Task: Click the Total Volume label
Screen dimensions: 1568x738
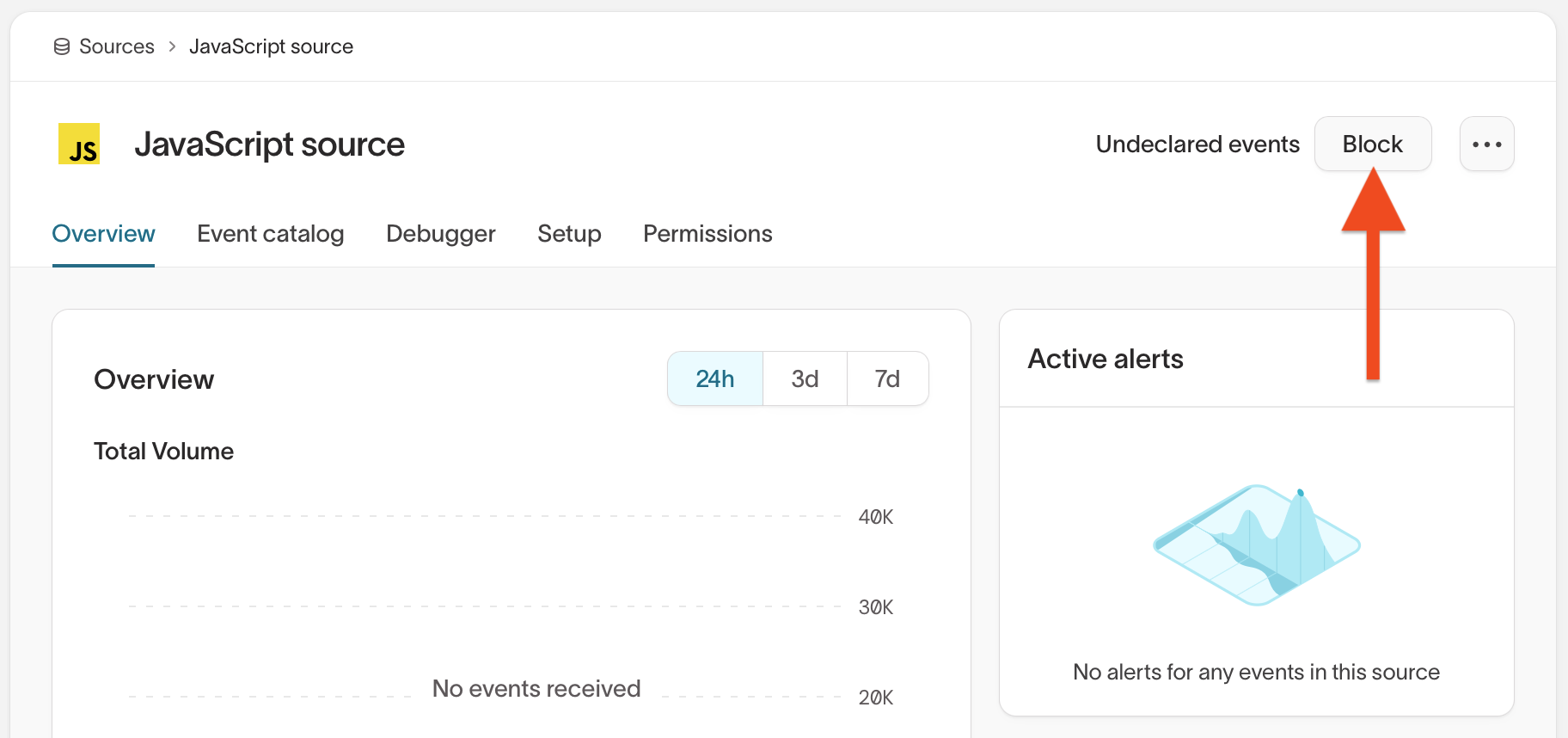Action: pyautogui.click(x=163, y=452)
